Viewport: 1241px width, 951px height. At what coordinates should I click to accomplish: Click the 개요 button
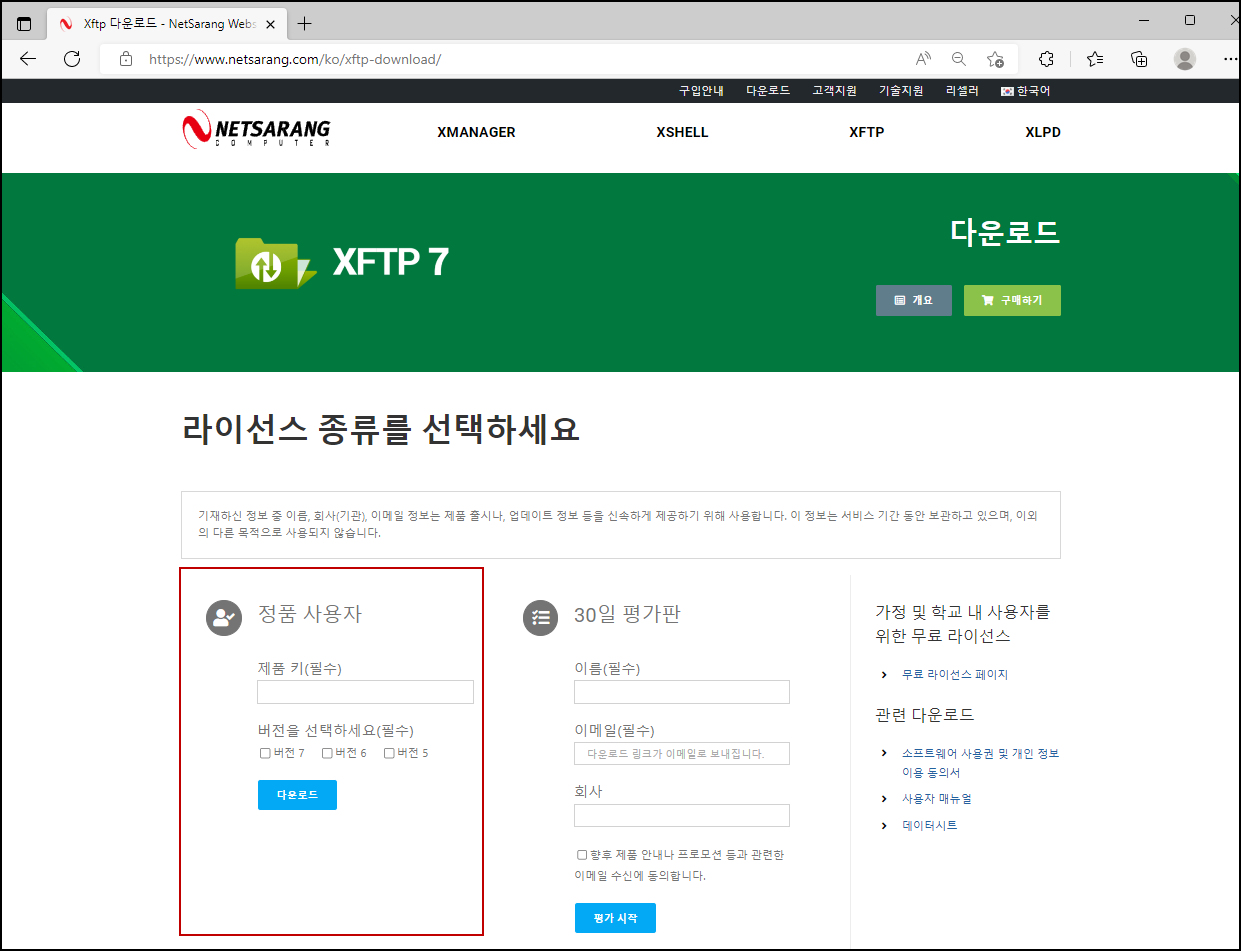point(914,300)
